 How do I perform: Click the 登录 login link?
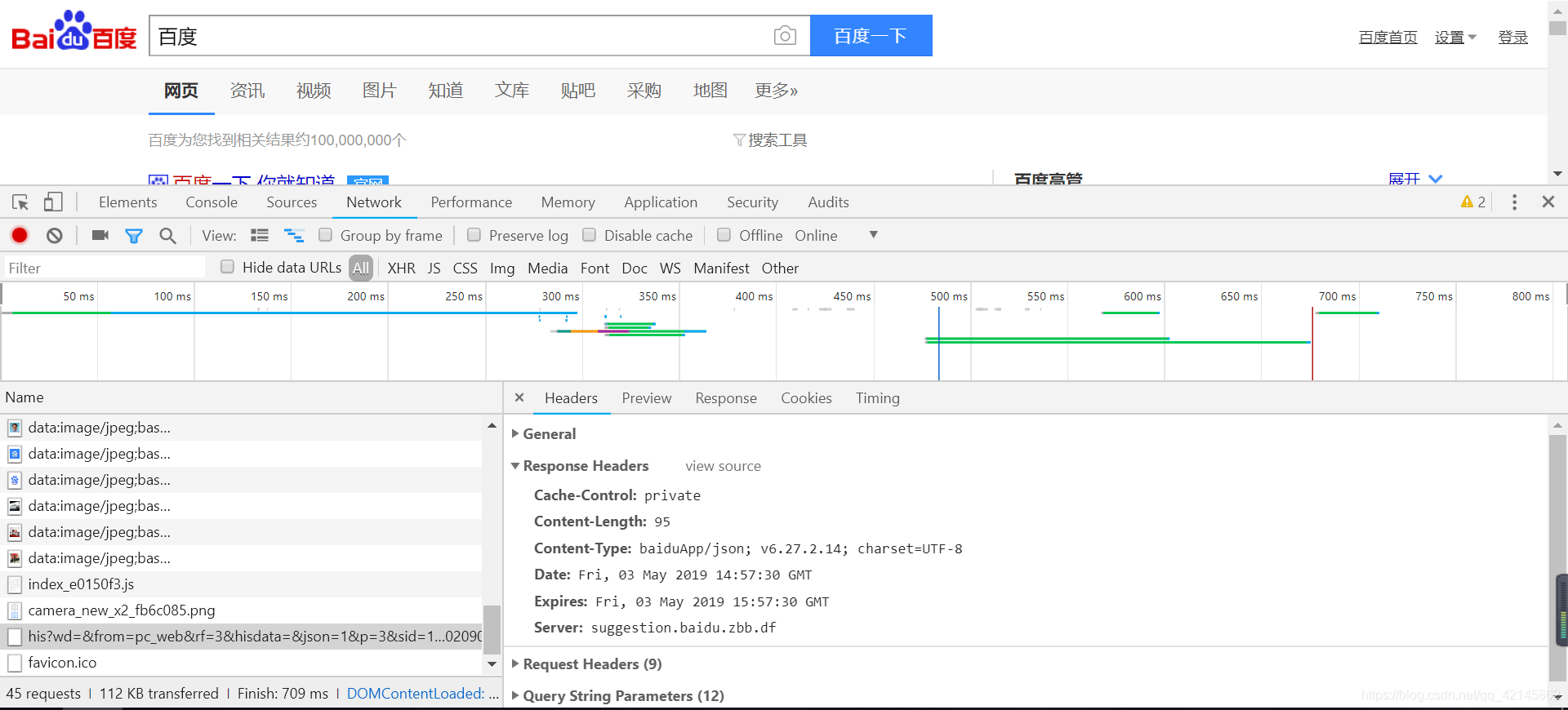tap(1512, 38)
